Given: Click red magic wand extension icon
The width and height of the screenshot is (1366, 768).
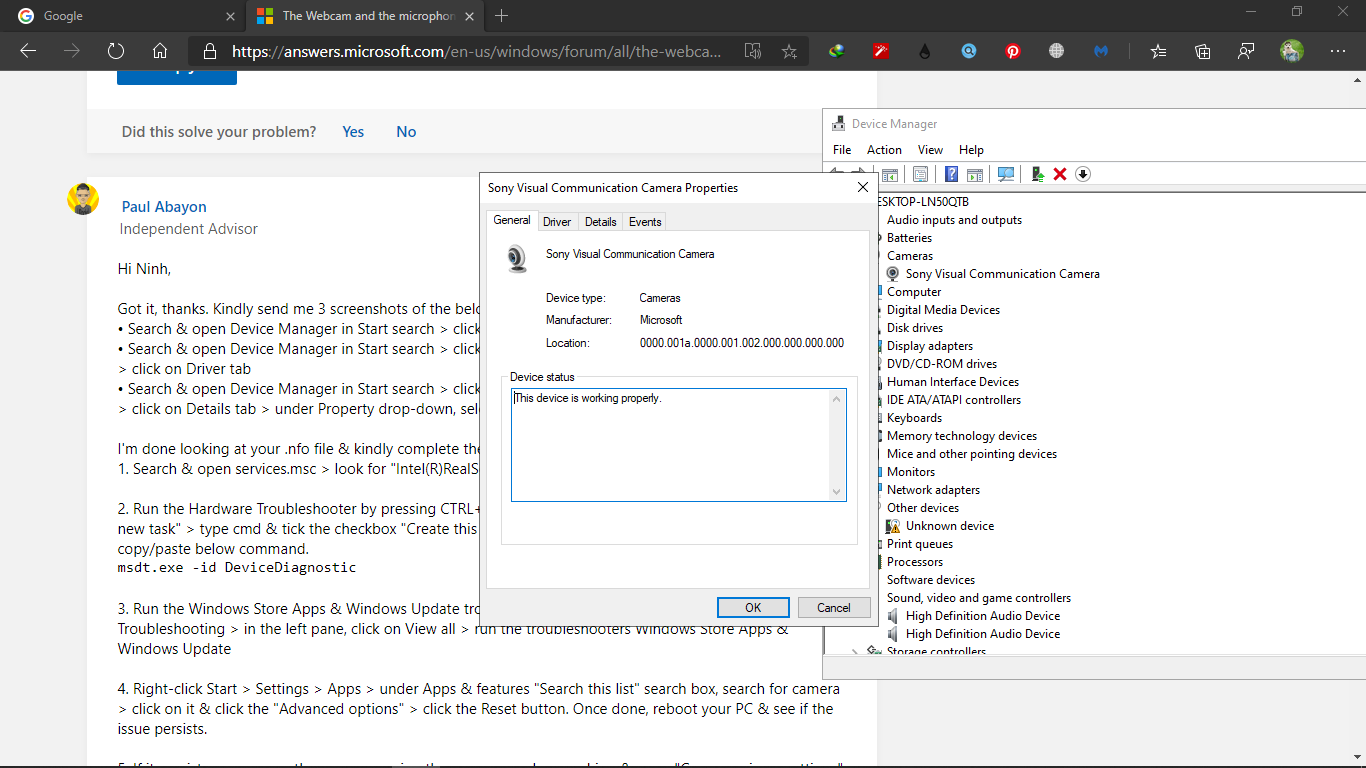Looking at the screenshot, I should pyautogui.click(x=881, y=51).
